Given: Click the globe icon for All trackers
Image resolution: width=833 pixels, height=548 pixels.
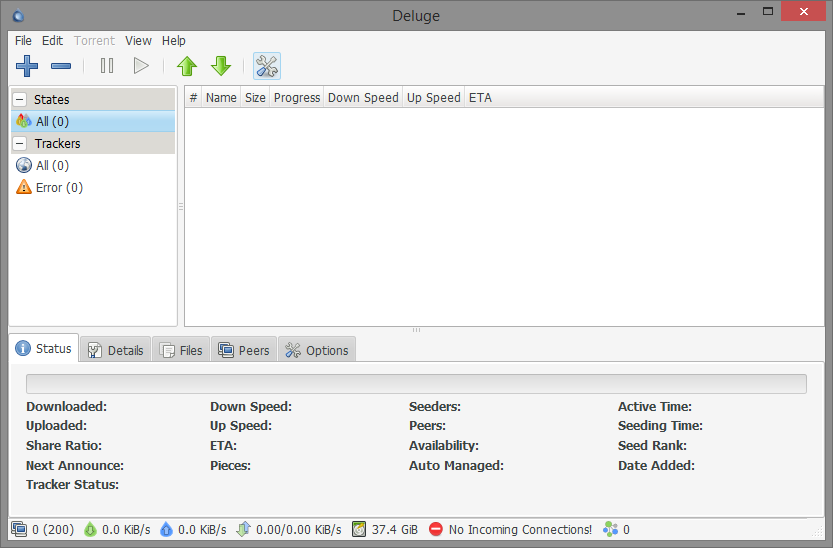Looking at the screenshot, I should coord(24,166).
